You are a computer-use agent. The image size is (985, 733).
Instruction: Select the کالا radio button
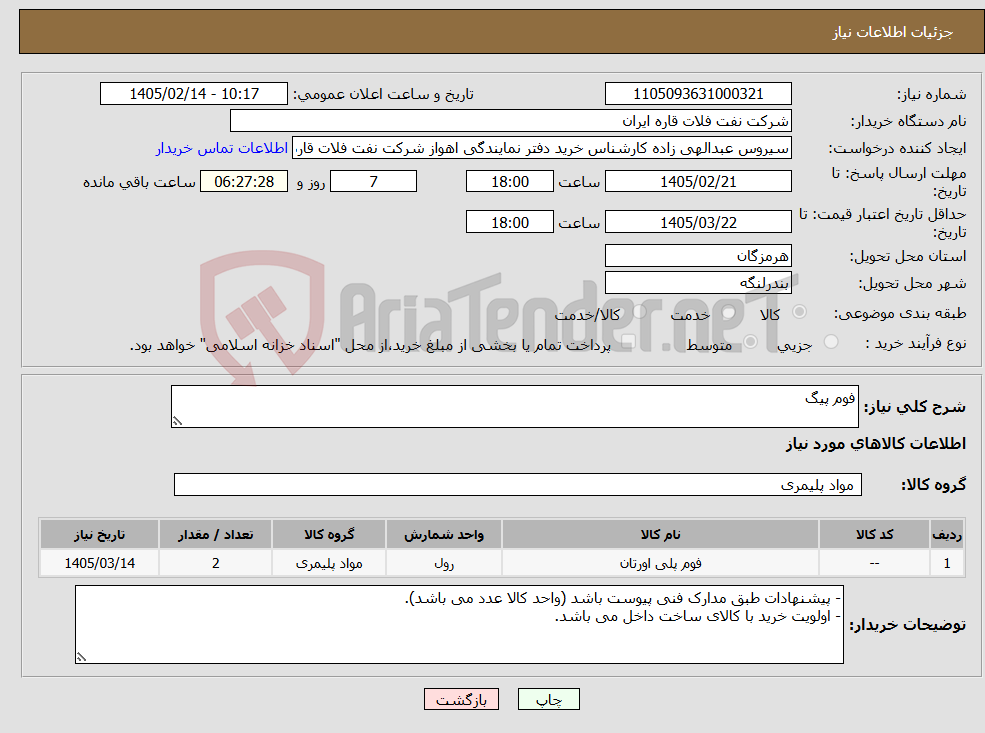click(800, 312)
